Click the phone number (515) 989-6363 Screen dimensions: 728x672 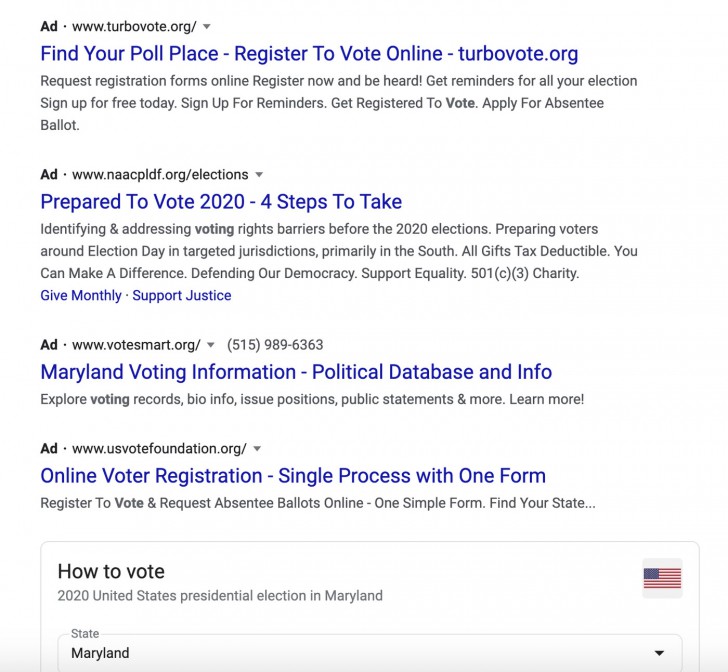tap(275, 345)
